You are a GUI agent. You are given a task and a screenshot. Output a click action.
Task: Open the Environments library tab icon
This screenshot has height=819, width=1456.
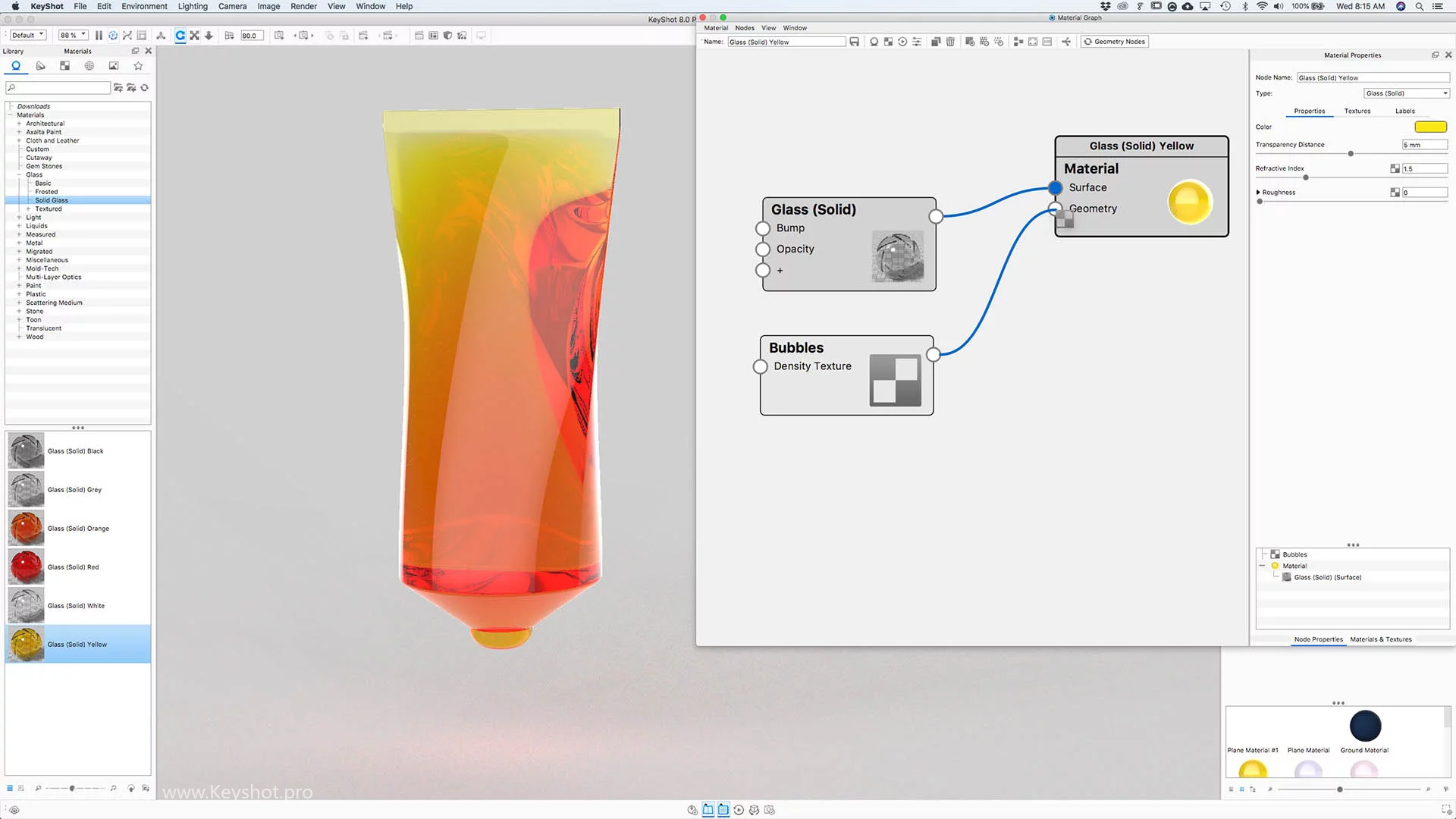pyautogui.click(x=89, y=66)
